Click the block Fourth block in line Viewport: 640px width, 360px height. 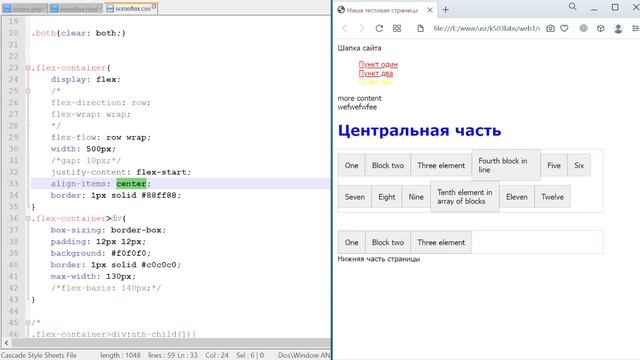tap(506, 165)
